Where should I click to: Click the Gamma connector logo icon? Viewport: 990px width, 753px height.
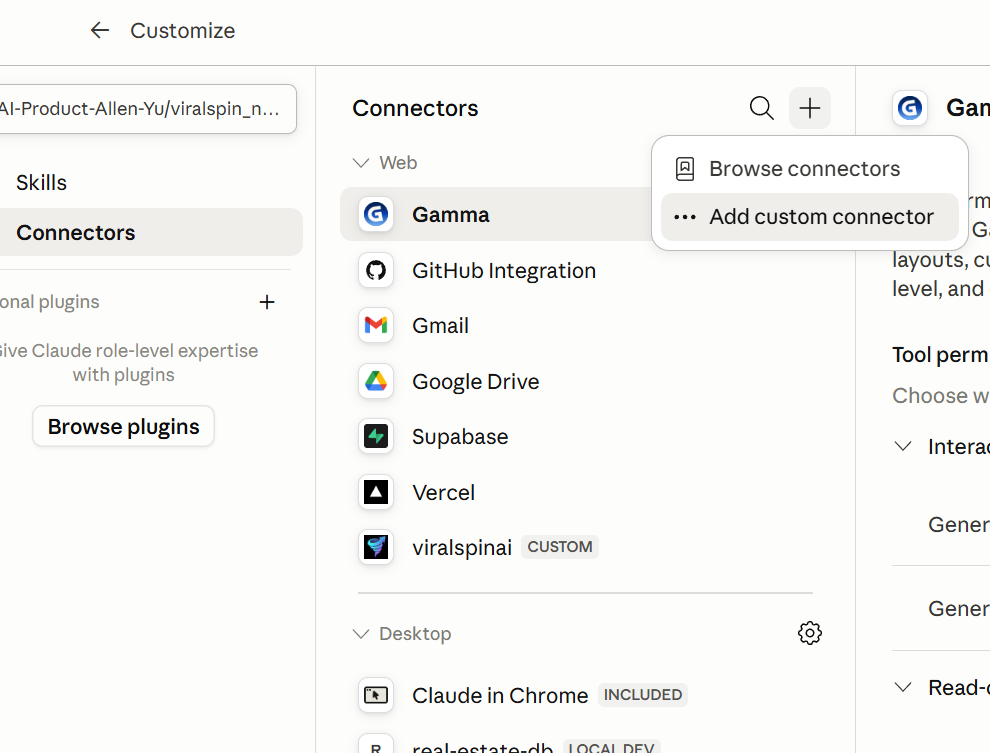tap(376, 215)
